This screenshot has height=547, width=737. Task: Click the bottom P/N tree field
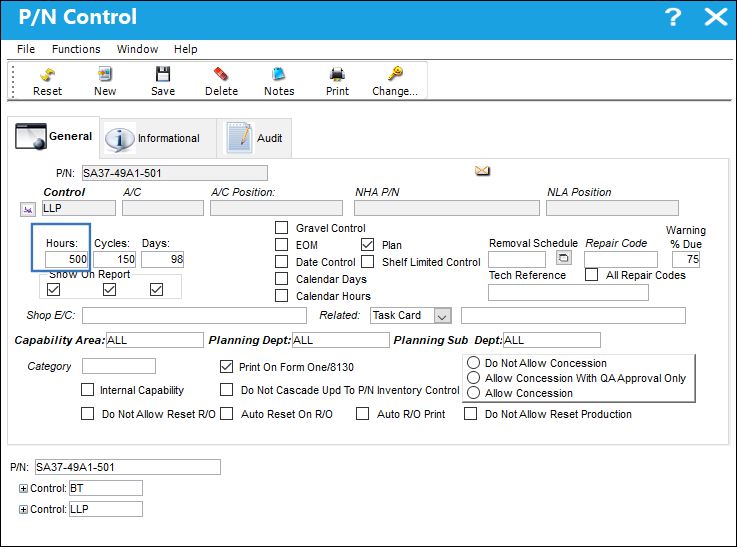click(x=127, y=467)
